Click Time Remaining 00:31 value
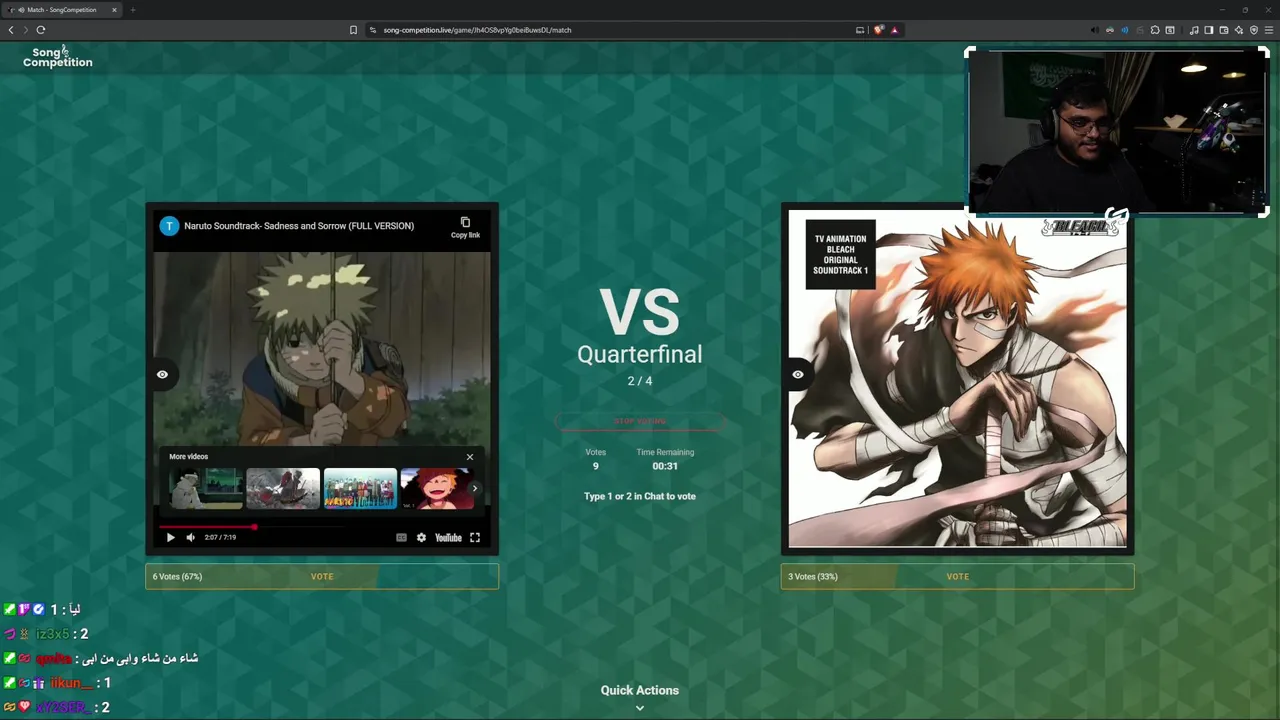The height and width of the screenshot is (720, 1280). [x=665, y=466]
